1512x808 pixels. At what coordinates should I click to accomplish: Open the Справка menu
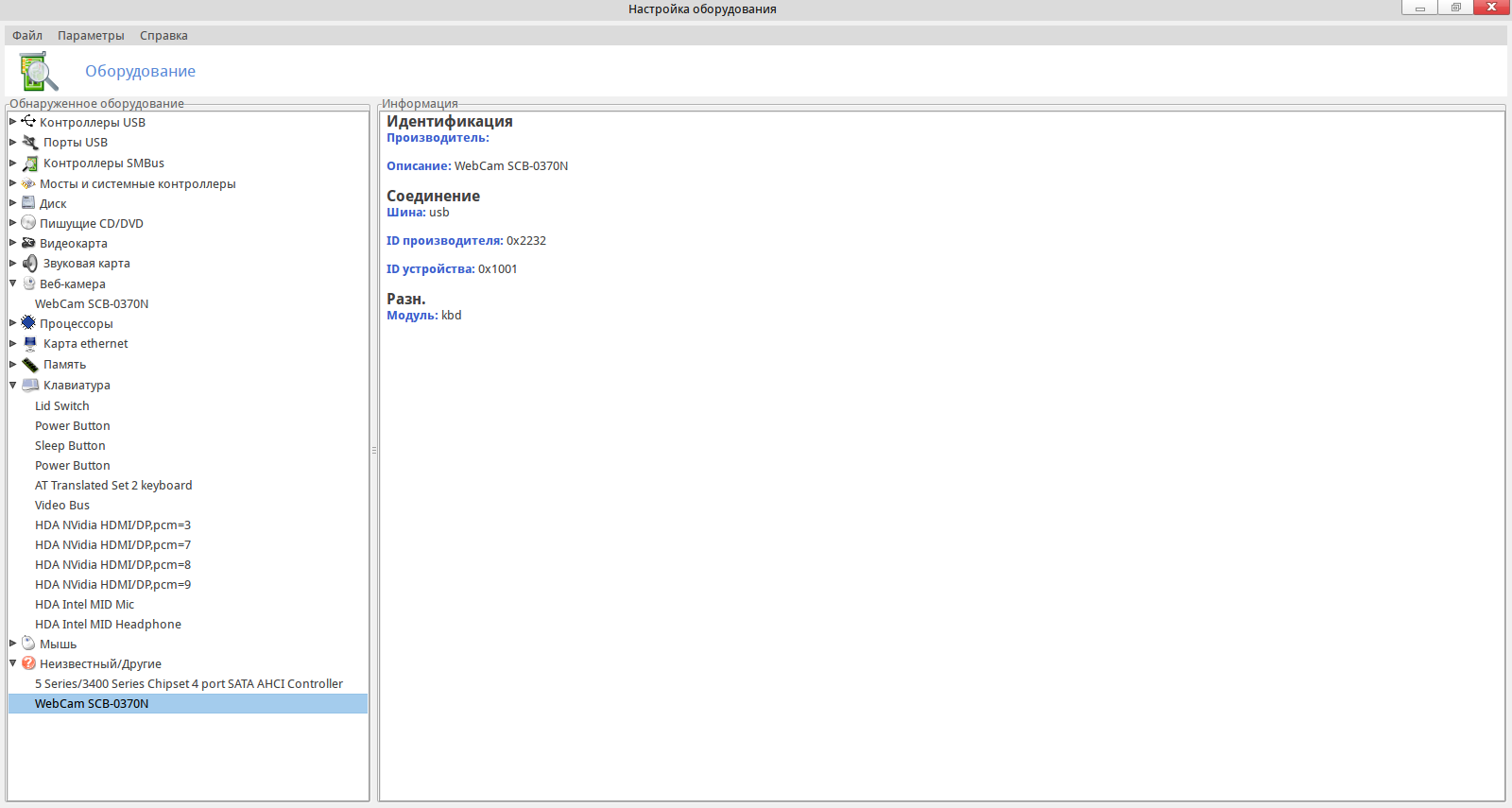(x=163, y=36)
